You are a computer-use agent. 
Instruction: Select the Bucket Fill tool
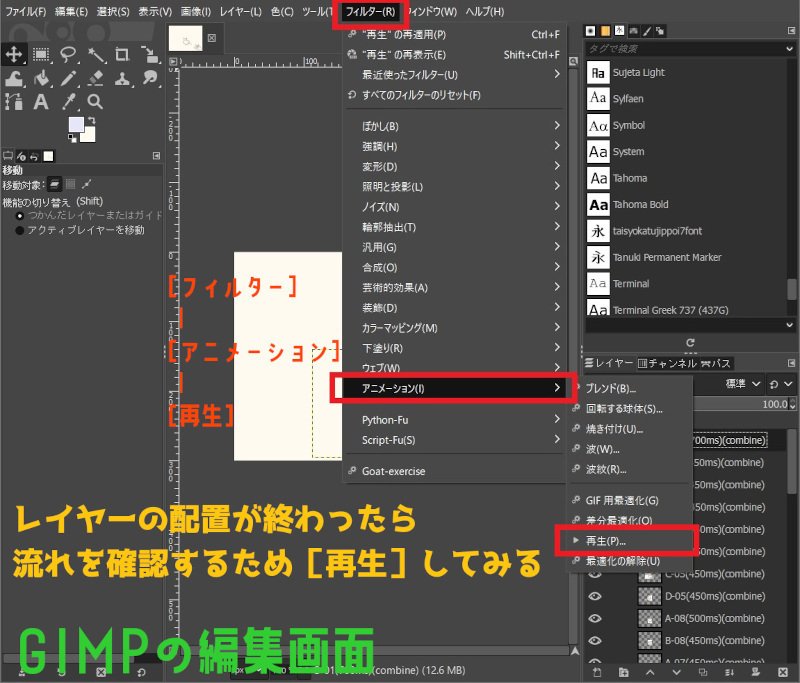click(x=42, y=78)
